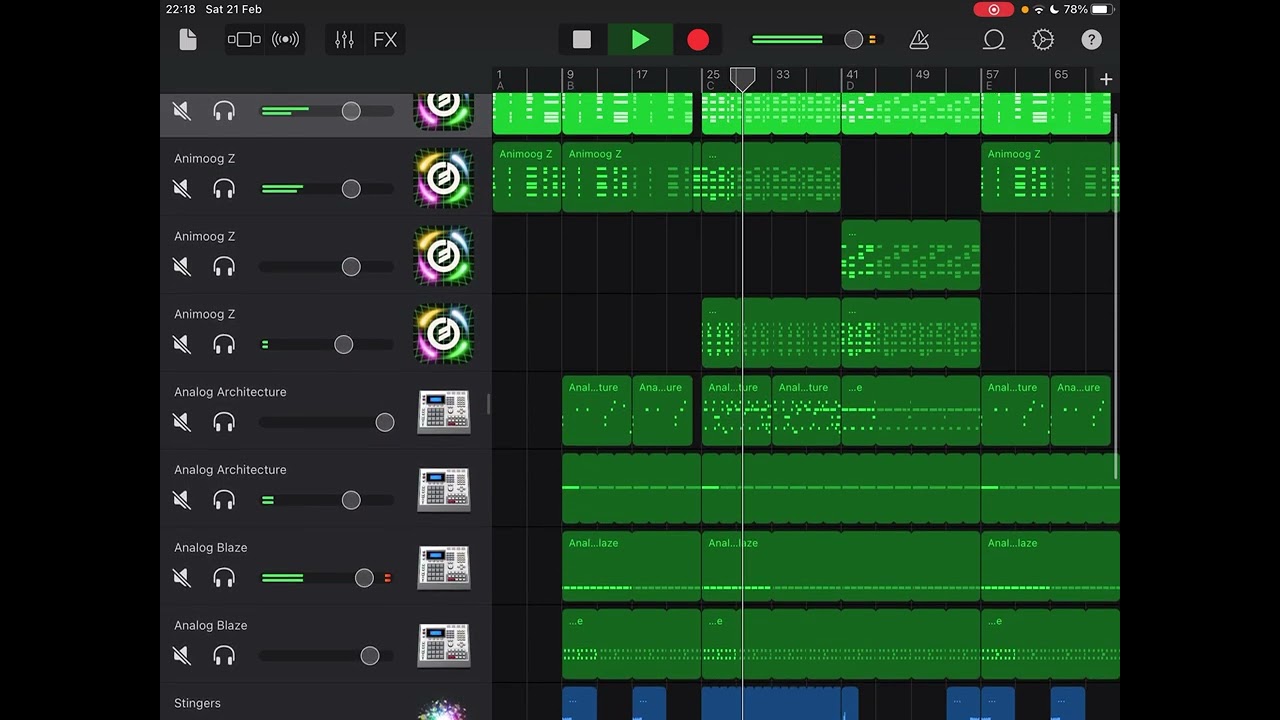Select the Animoog Z track region at bar 41

click(911, 255)
